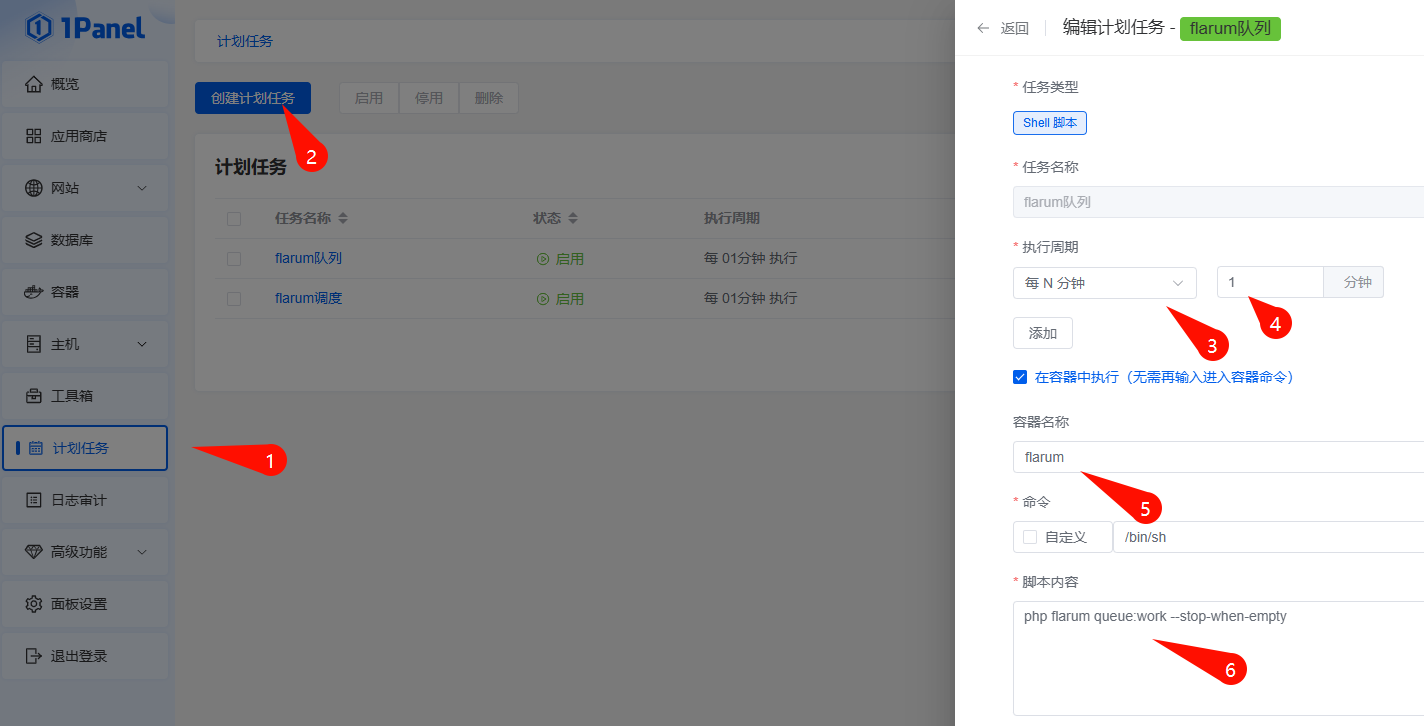
Task: Open the flarum调度 task link
Action: point(308,298)
